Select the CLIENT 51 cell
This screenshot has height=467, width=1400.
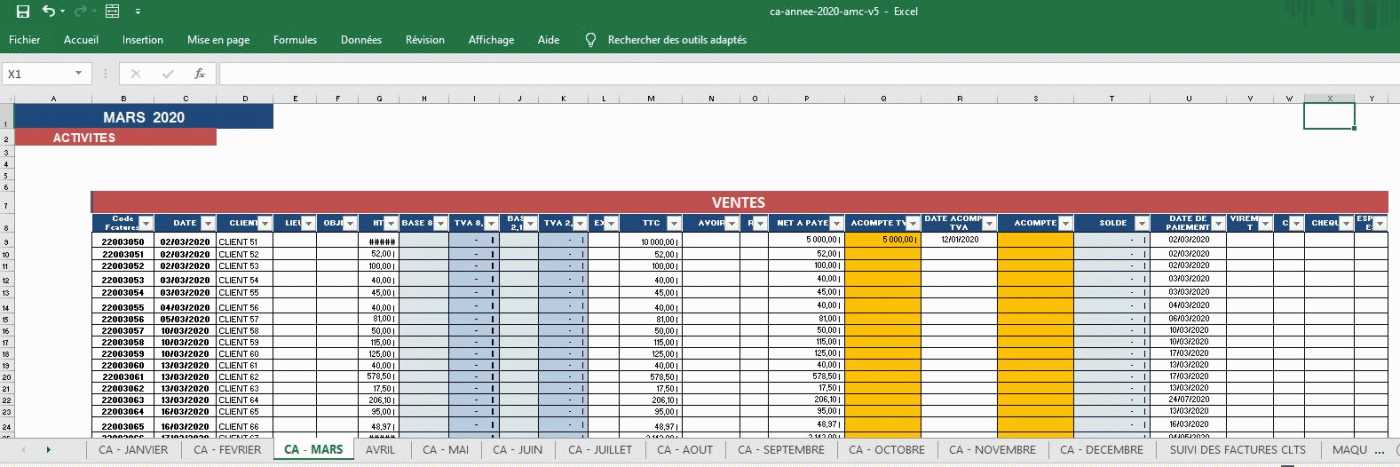pyautogui.click(x=243, y=241)
